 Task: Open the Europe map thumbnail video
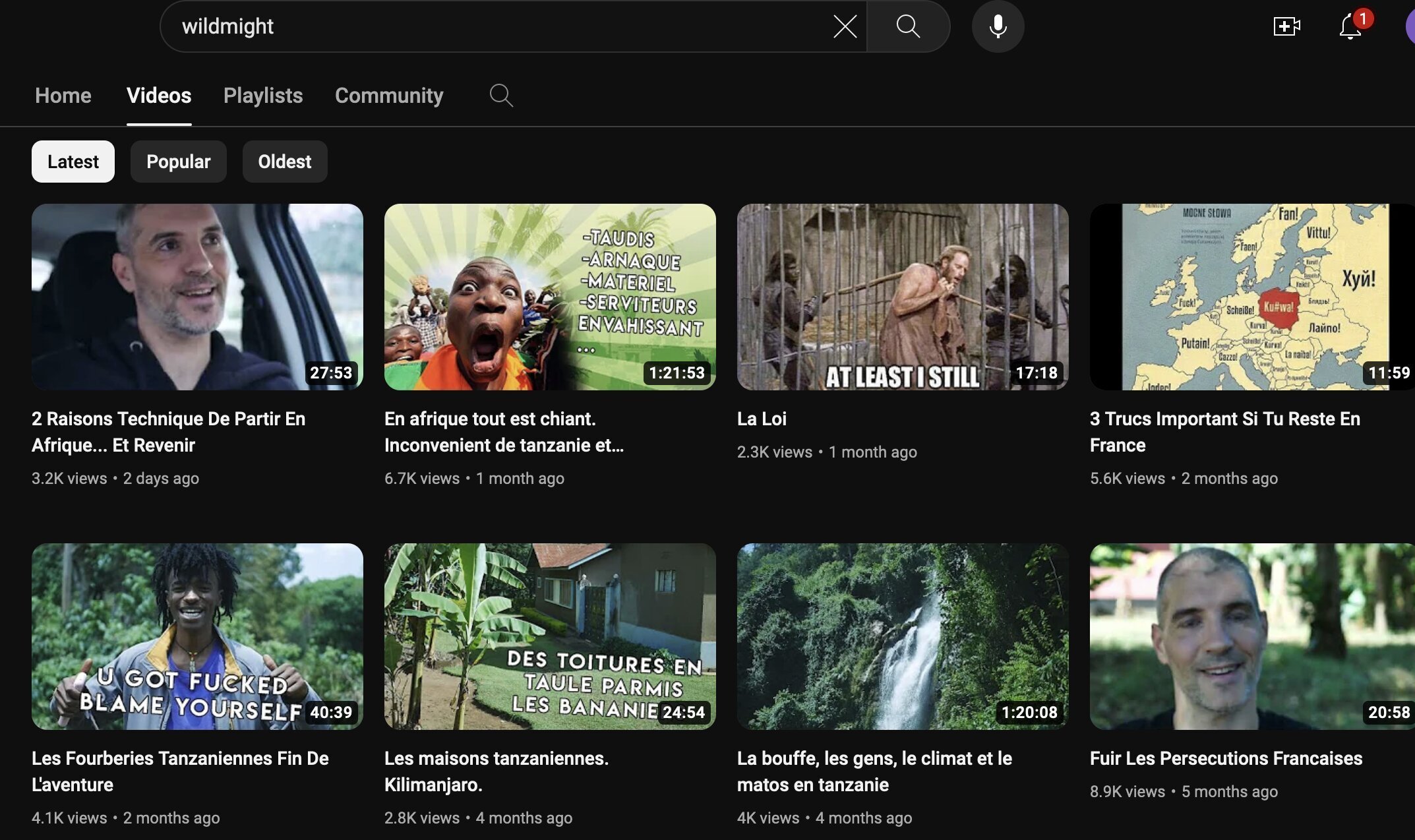[x=1251, y=297]
